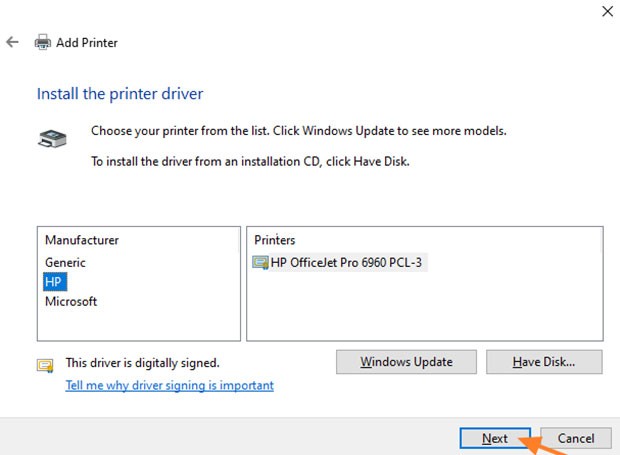This screenshot has height=455, width=620.
Task: Click the Manufacturer column header
Action: [82, 240]
